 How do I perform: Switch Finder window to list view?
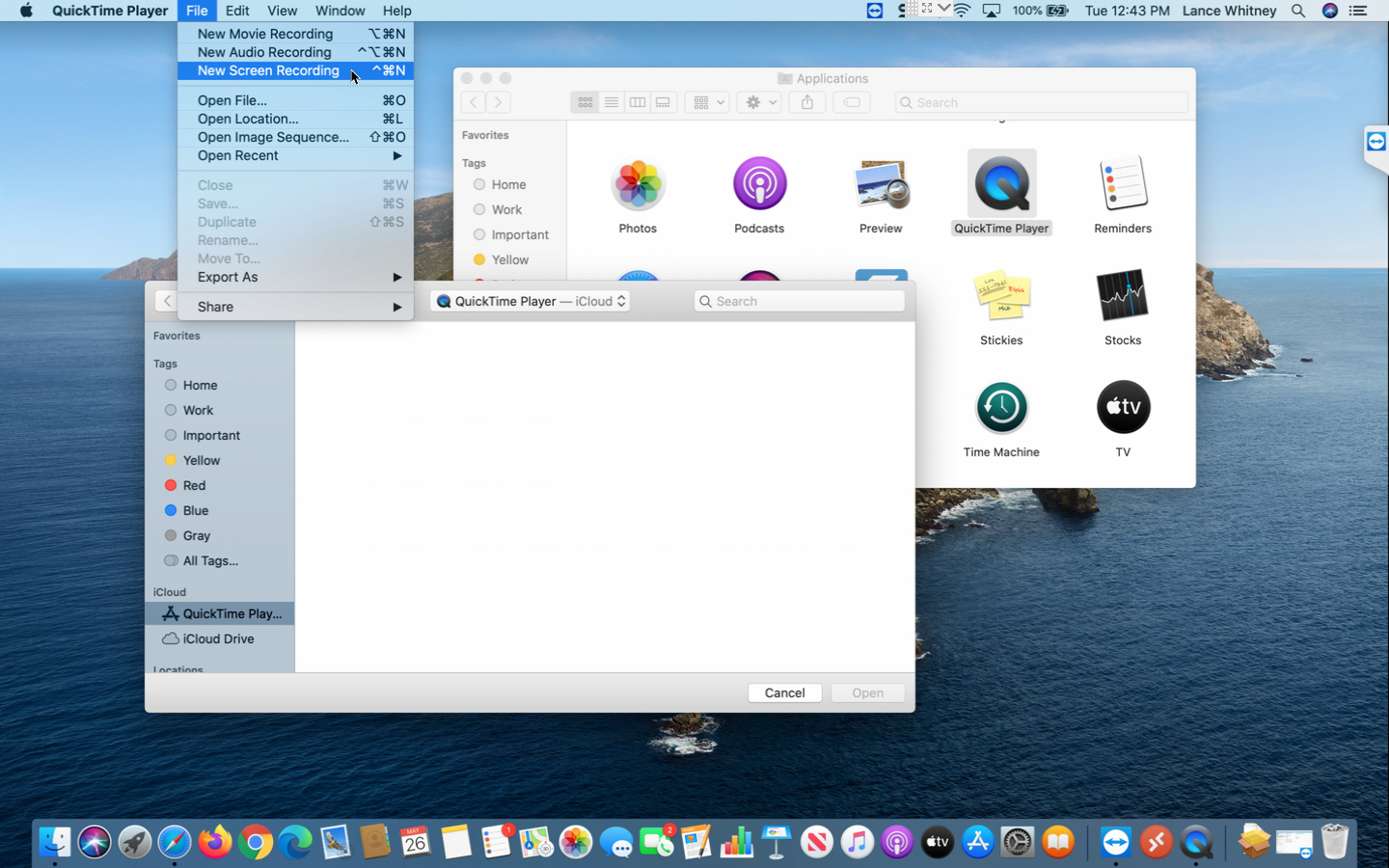[x=612, y=102]
